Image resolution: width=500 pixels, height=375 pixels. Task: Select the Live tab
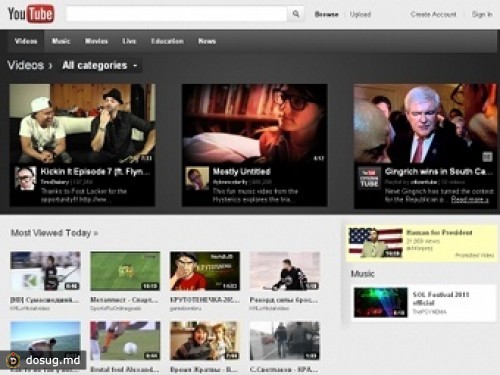tap(129, 41)
